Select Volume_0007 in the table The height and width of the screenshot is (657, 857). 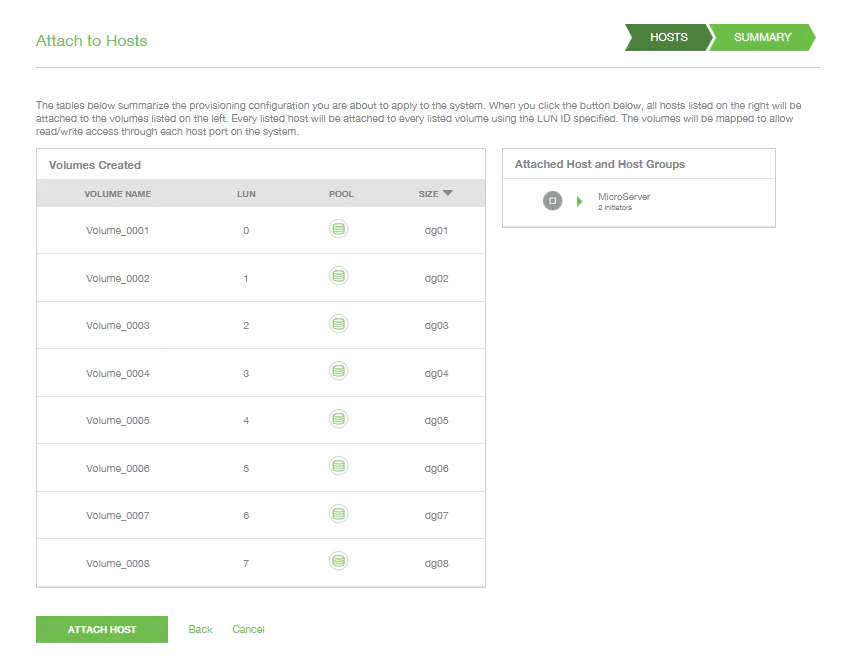point(118,515)
